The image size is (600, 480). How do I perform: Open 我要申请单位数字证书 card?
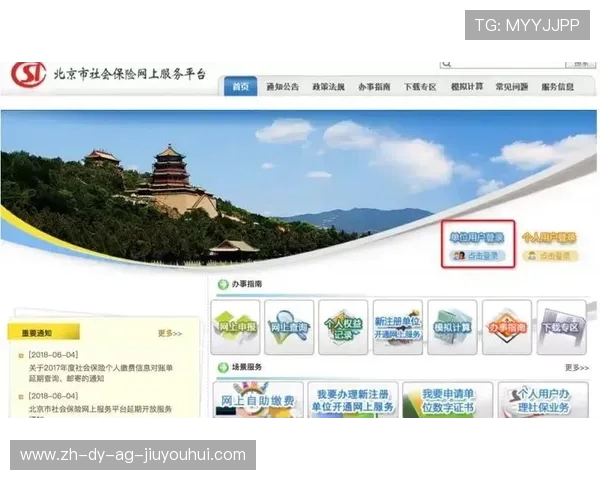tap(448, 400)
